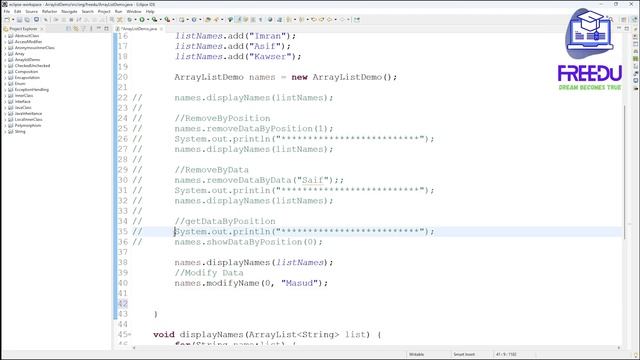
Task: Minimize the editor area
Action: 619,28
